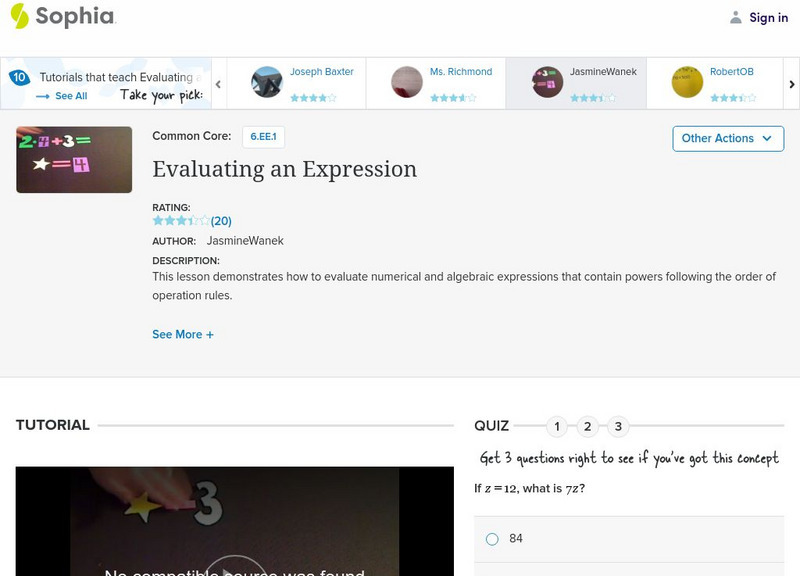The width and height of the screenshot is (800, 576).
Task: Click the Sign in user icon
Action: tap(736, 17)
